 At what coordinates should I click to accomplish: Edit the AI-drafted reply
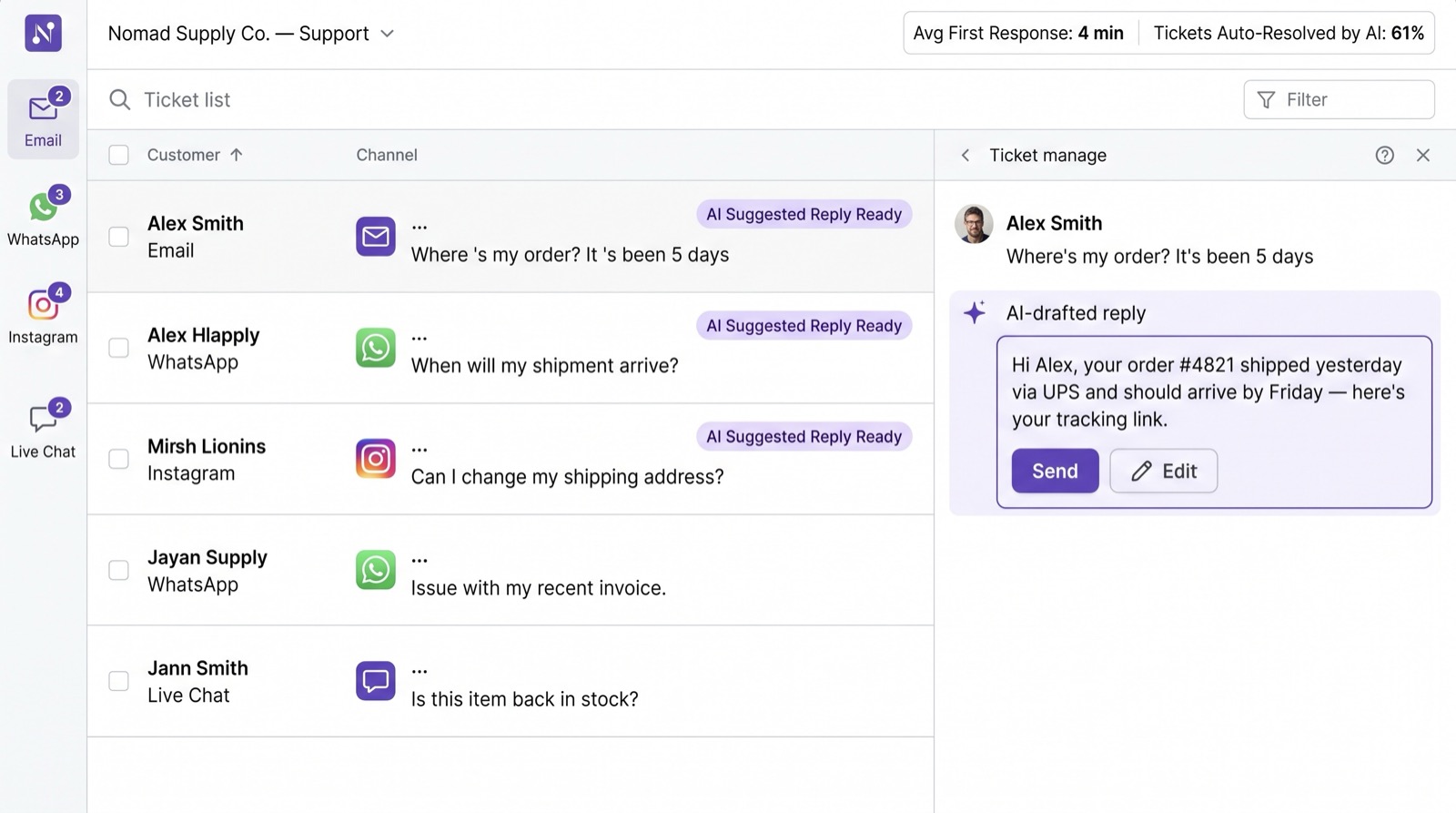point(1164,471)
